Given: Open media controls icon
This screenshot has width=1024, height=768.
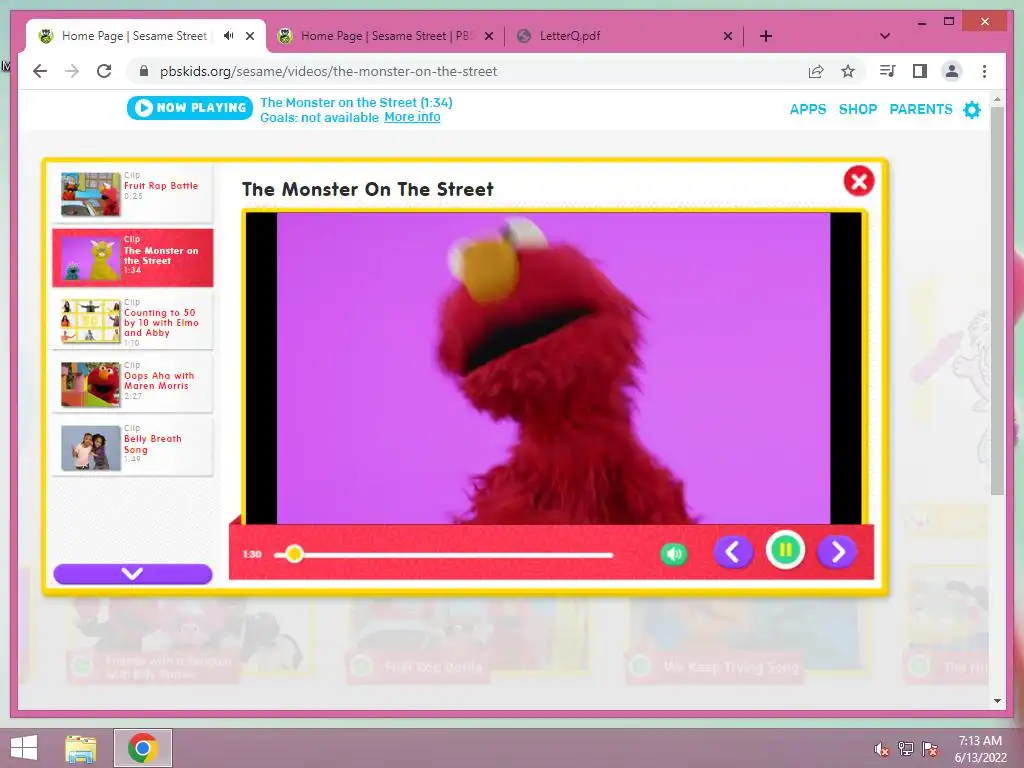Looking at the screenshot, I should [x=888, y=71].
